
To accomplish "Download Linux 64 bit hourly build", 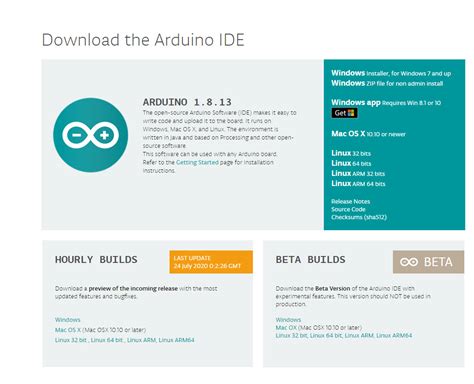I will 107,340.
